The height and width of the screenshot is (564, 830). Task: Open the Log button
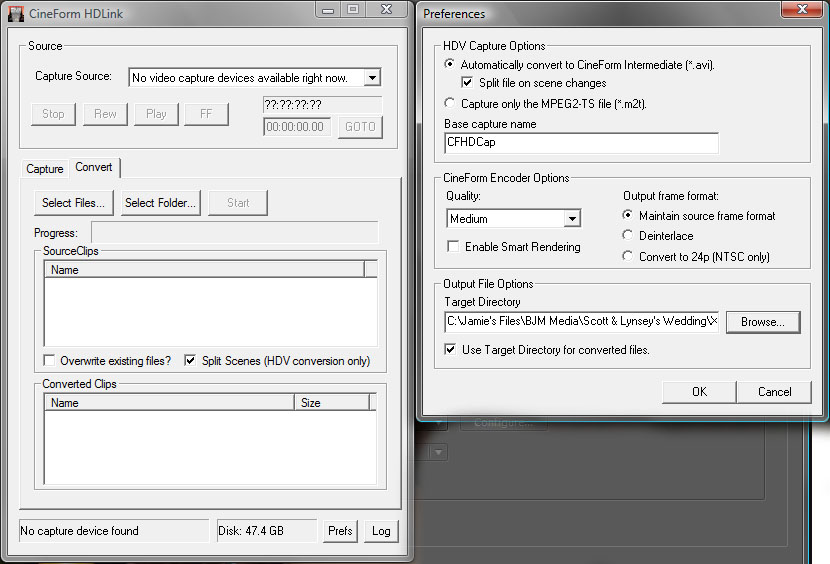pyautogui.click(x=381, y=531)
